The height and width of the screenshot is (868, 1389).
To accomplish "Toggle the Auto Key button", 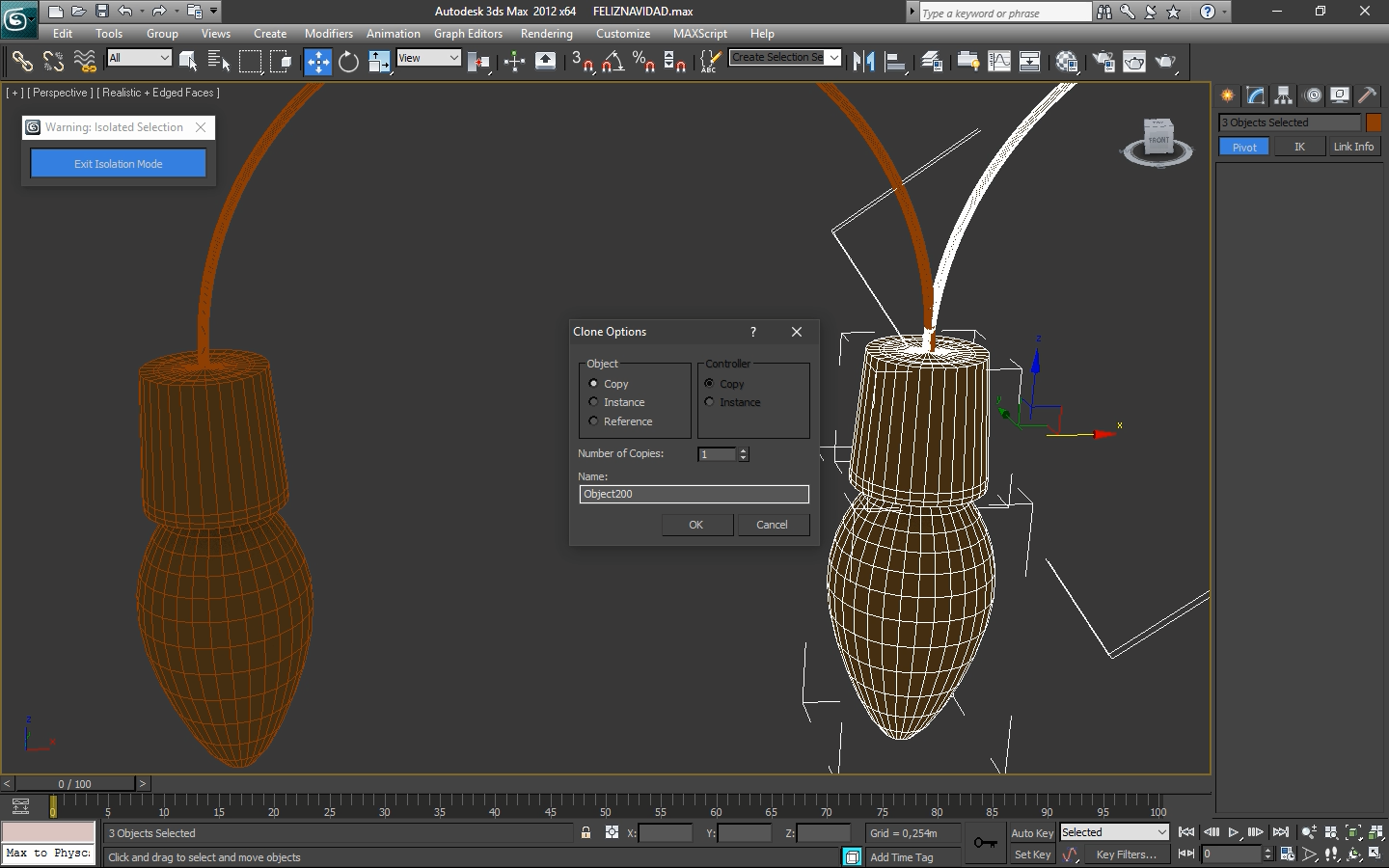I will coord(1032,833).
